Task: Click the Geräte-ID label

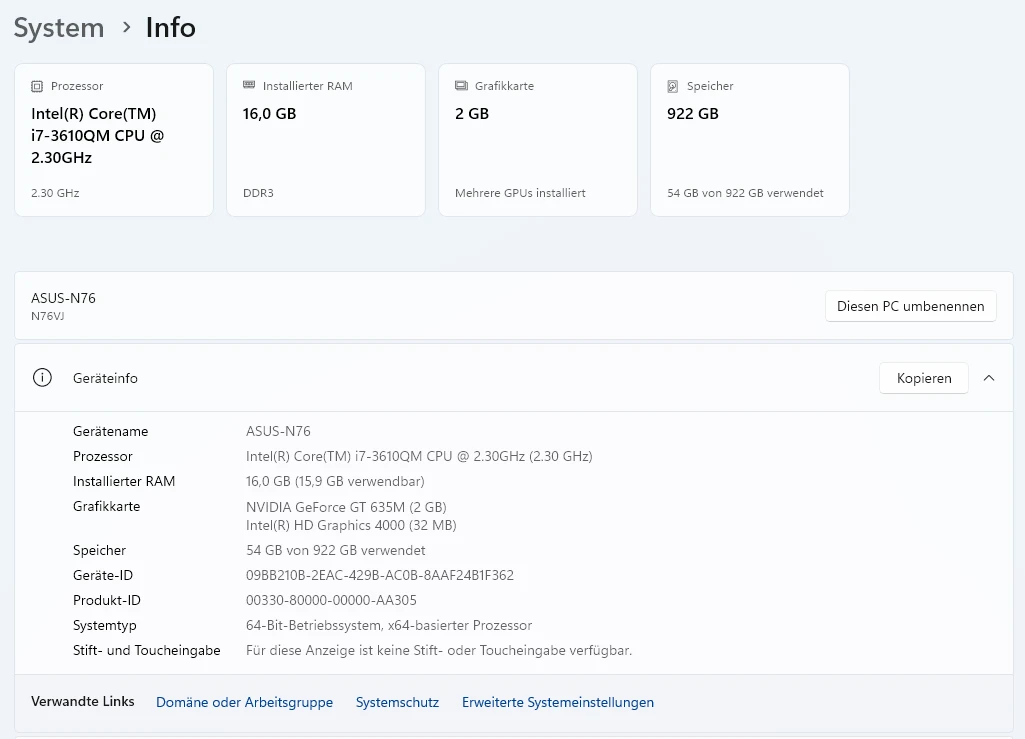Action: (x=103, y=576)
